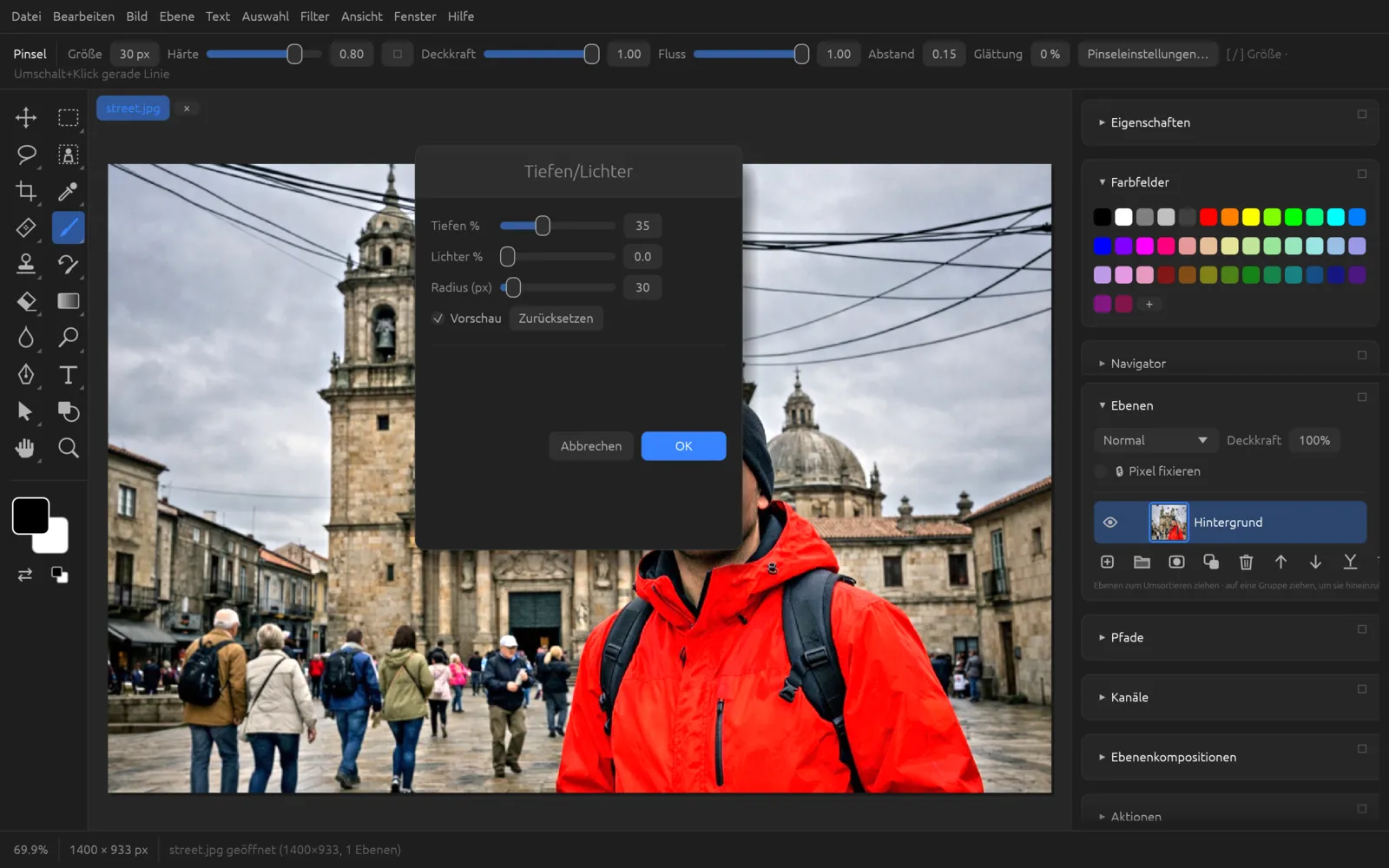Hide the Hintergrund layer
The height and width of the screenshot is (868, 1389).
coord(1109,523)
